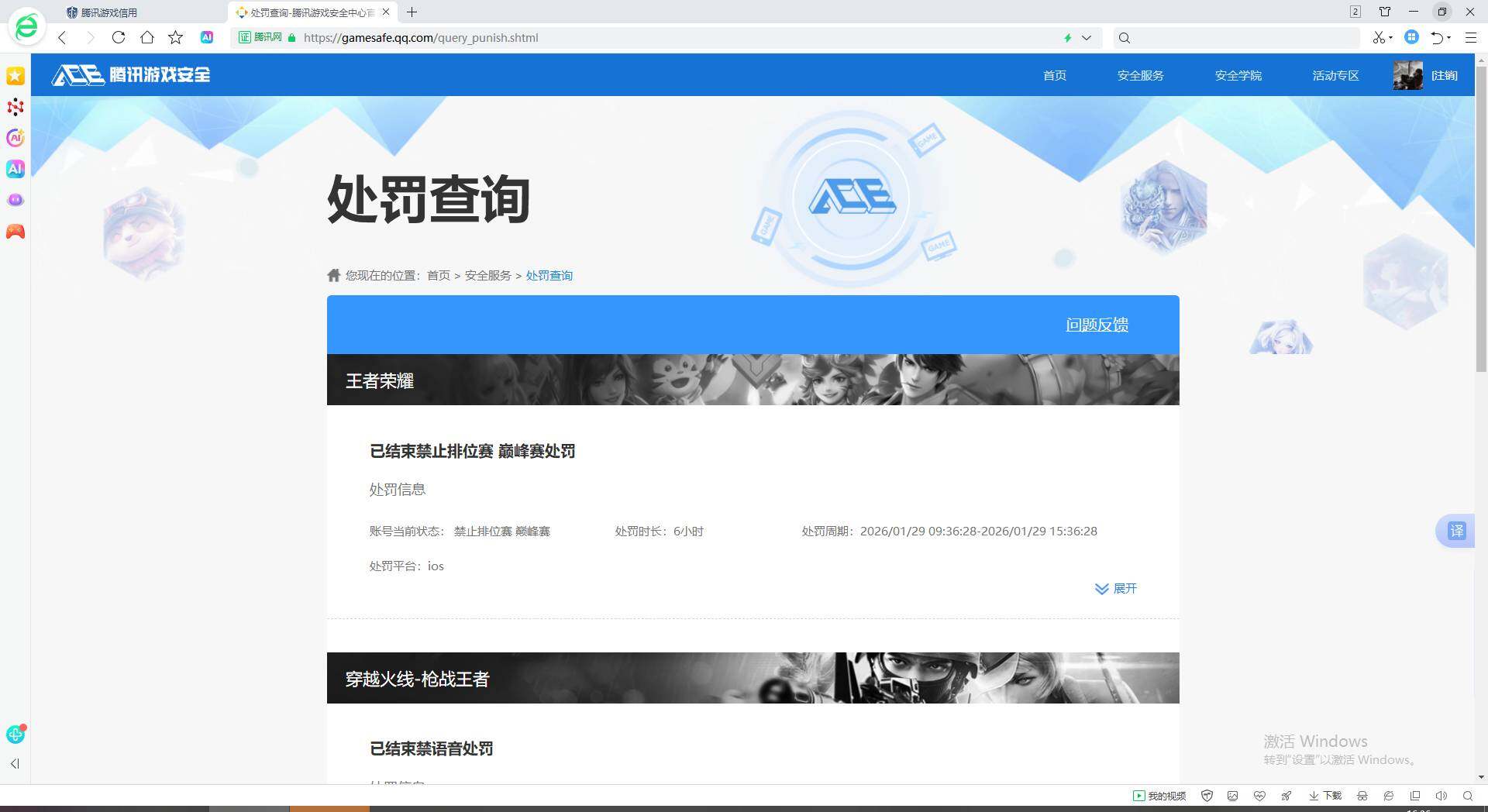Open the yellow star favorites sidebar icon

15,75
